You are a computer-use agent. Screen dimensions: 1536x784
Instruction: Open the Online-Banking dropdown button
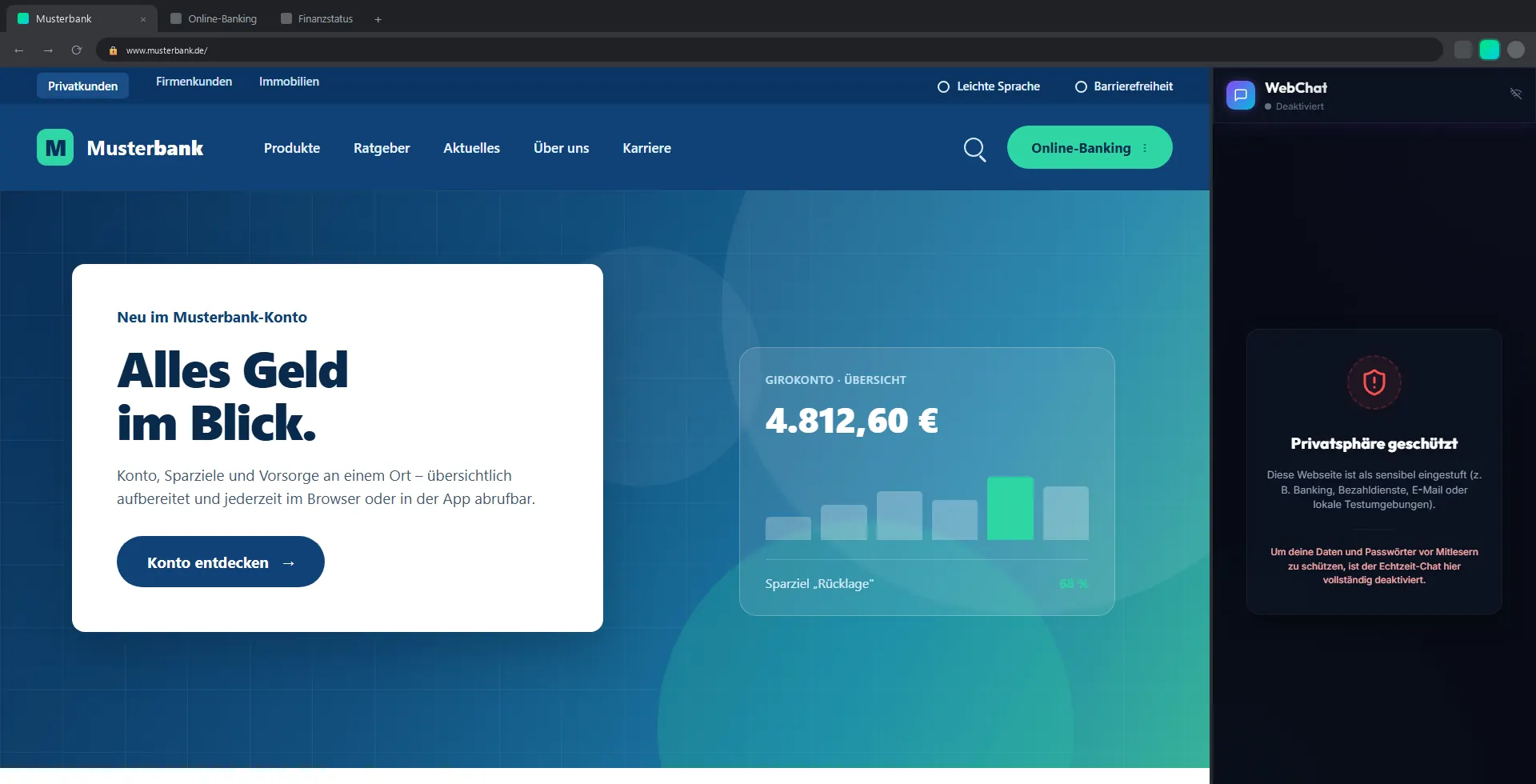point(1090,147)
